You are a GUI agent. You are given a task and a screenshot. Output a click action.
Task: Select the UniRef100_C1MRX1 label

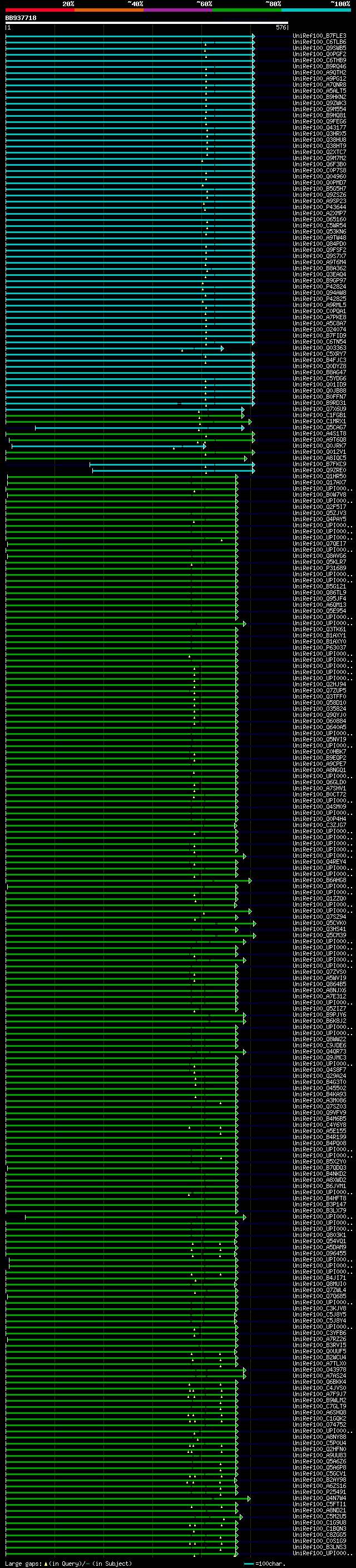tap(319, 421)
